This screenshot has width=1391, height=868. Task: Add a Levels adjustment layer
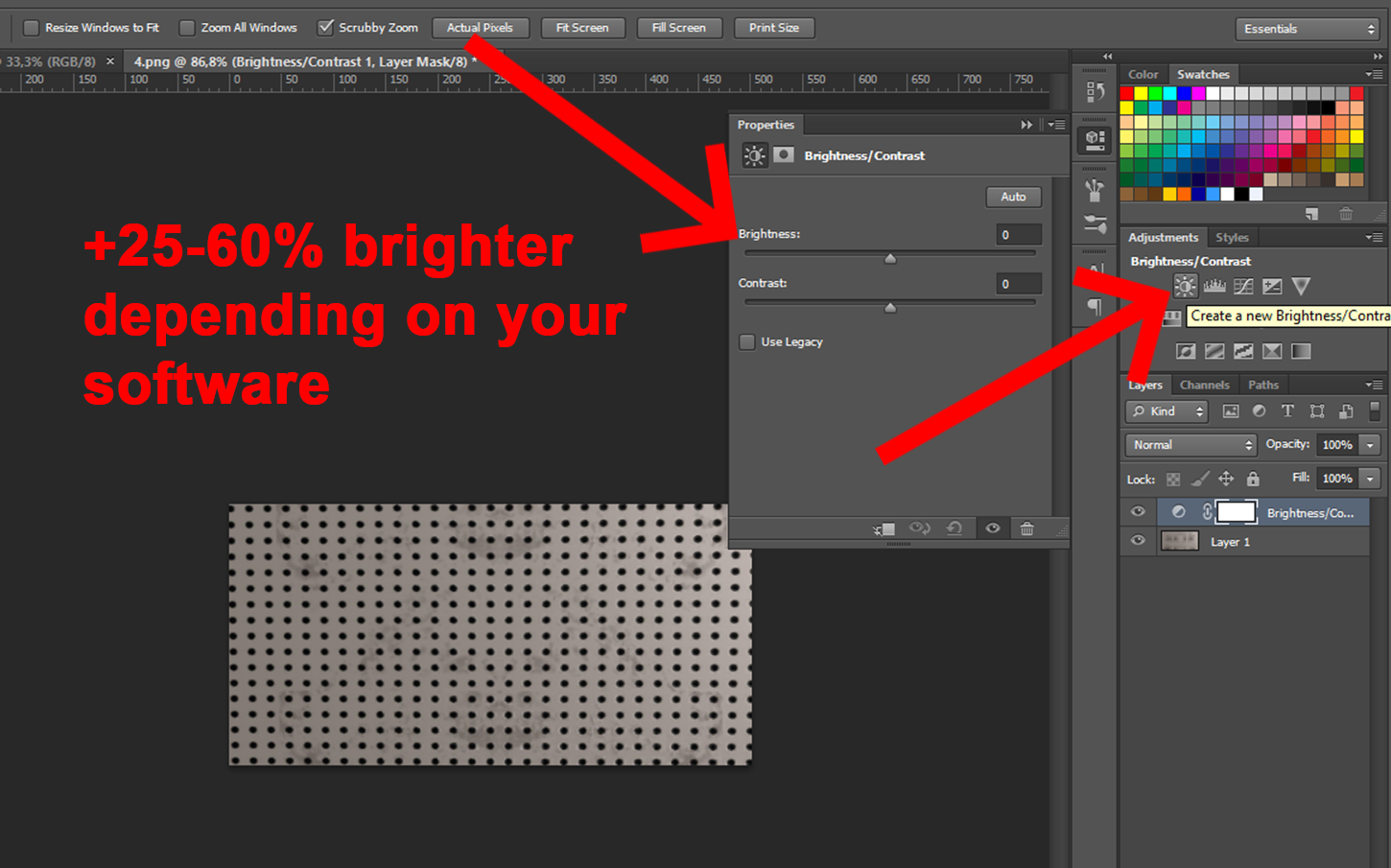(1214, 286)
